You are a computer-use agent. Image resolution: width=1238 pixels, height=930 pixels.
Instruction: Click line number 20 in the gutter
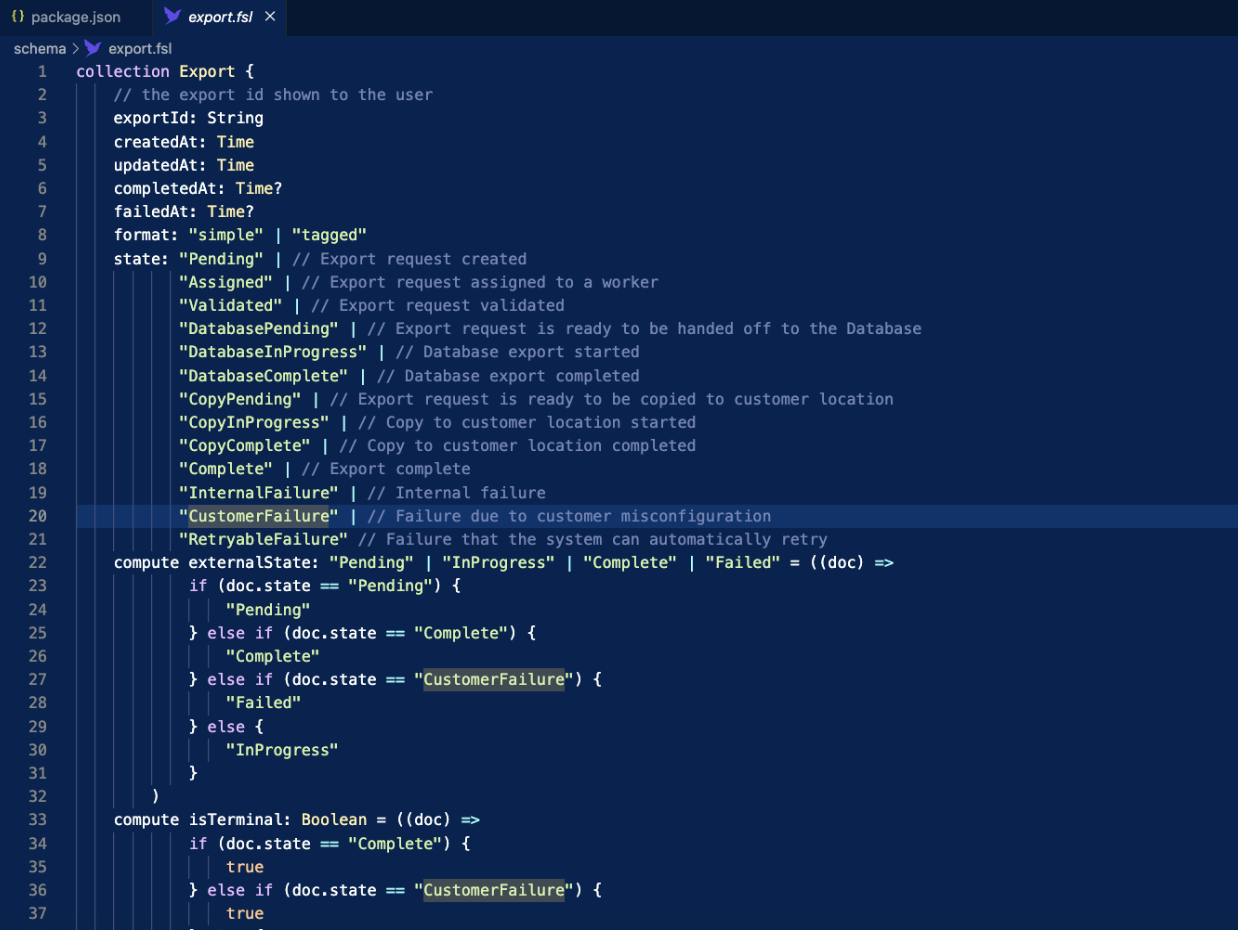click(37, 516)
